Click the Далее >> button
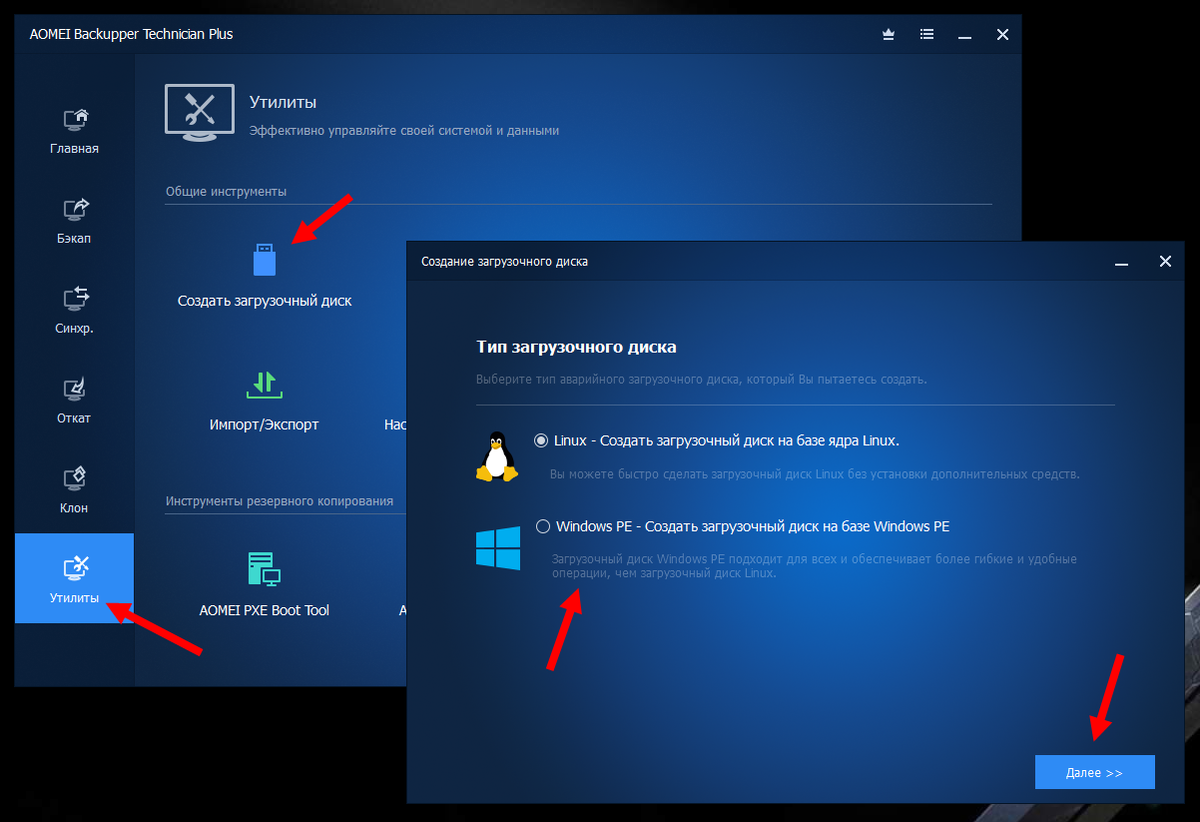The image size is (1200, 822). pos(1095,773)
